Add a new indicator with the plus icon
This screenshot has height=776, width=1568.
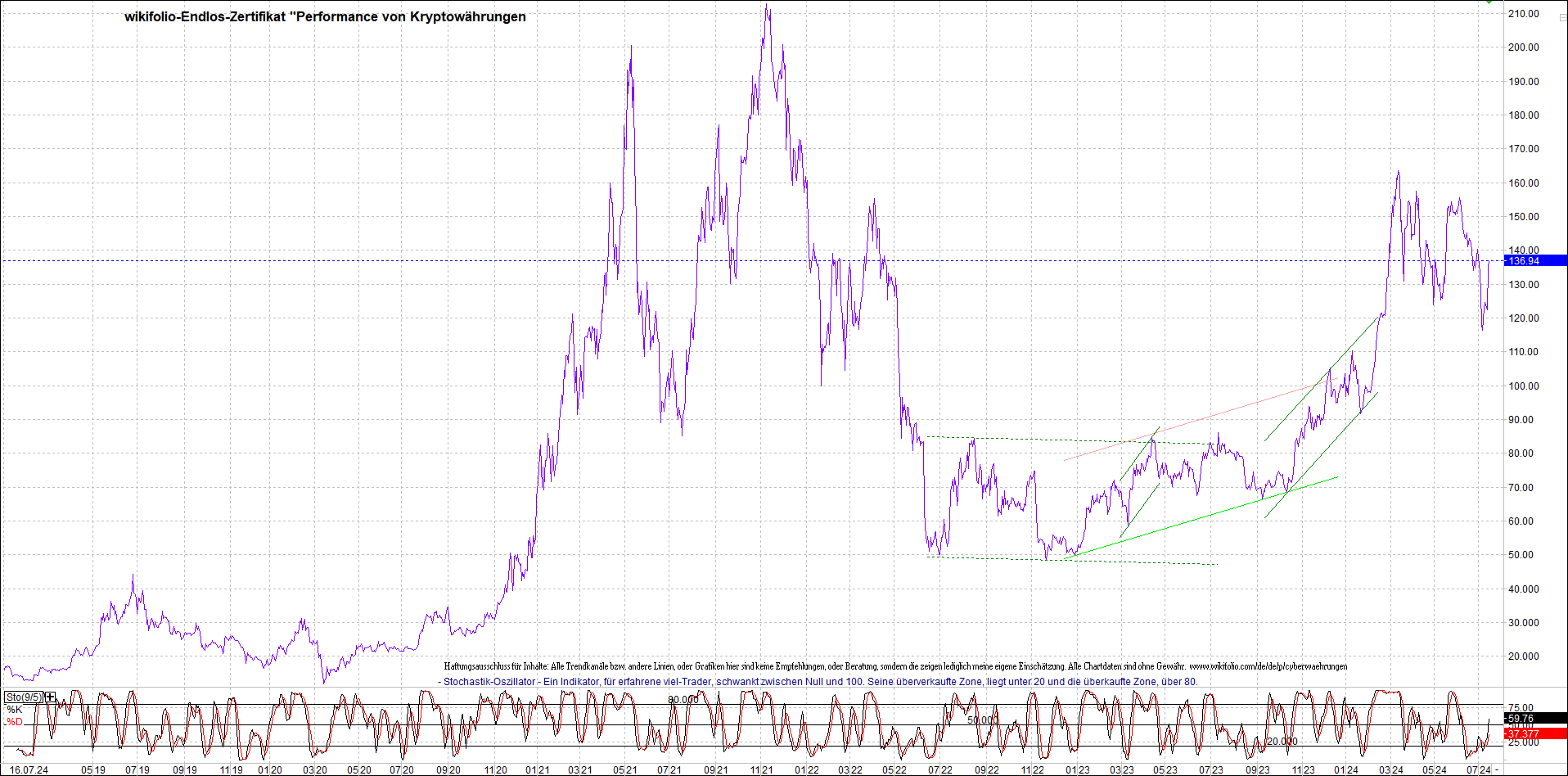coord(51,697)
